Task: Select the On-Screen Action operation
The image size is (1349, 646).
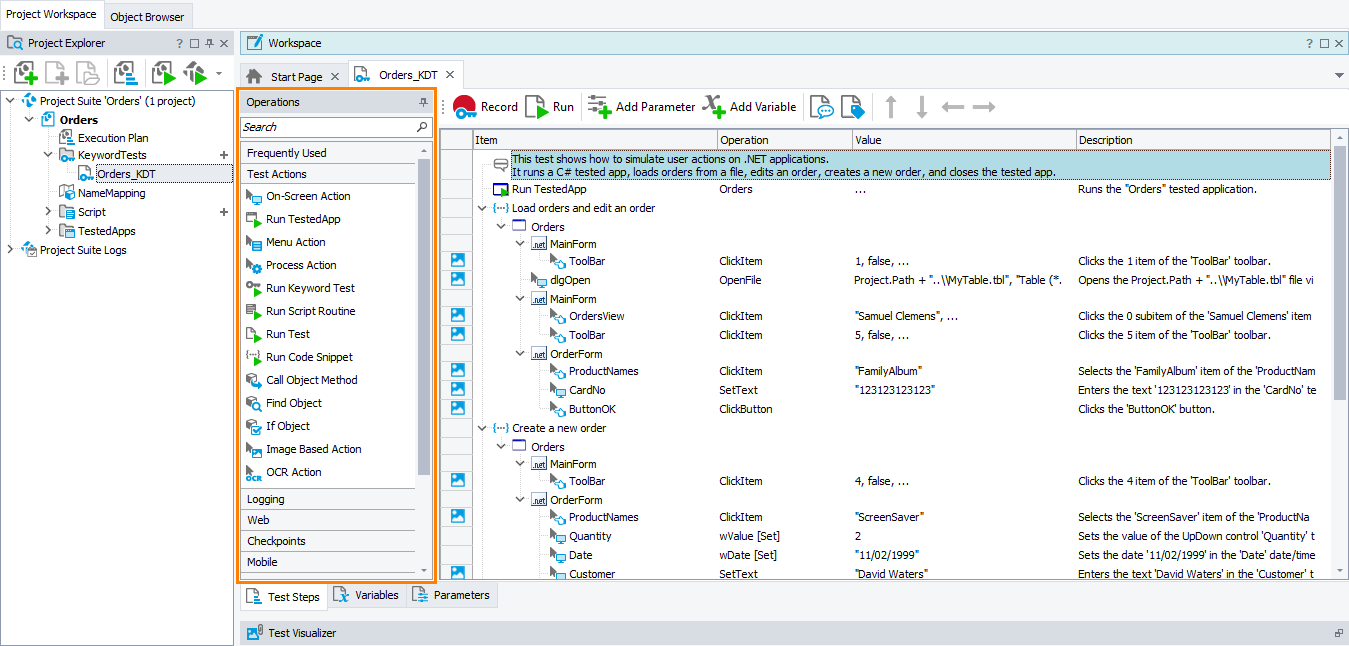Action: point(308,196)
